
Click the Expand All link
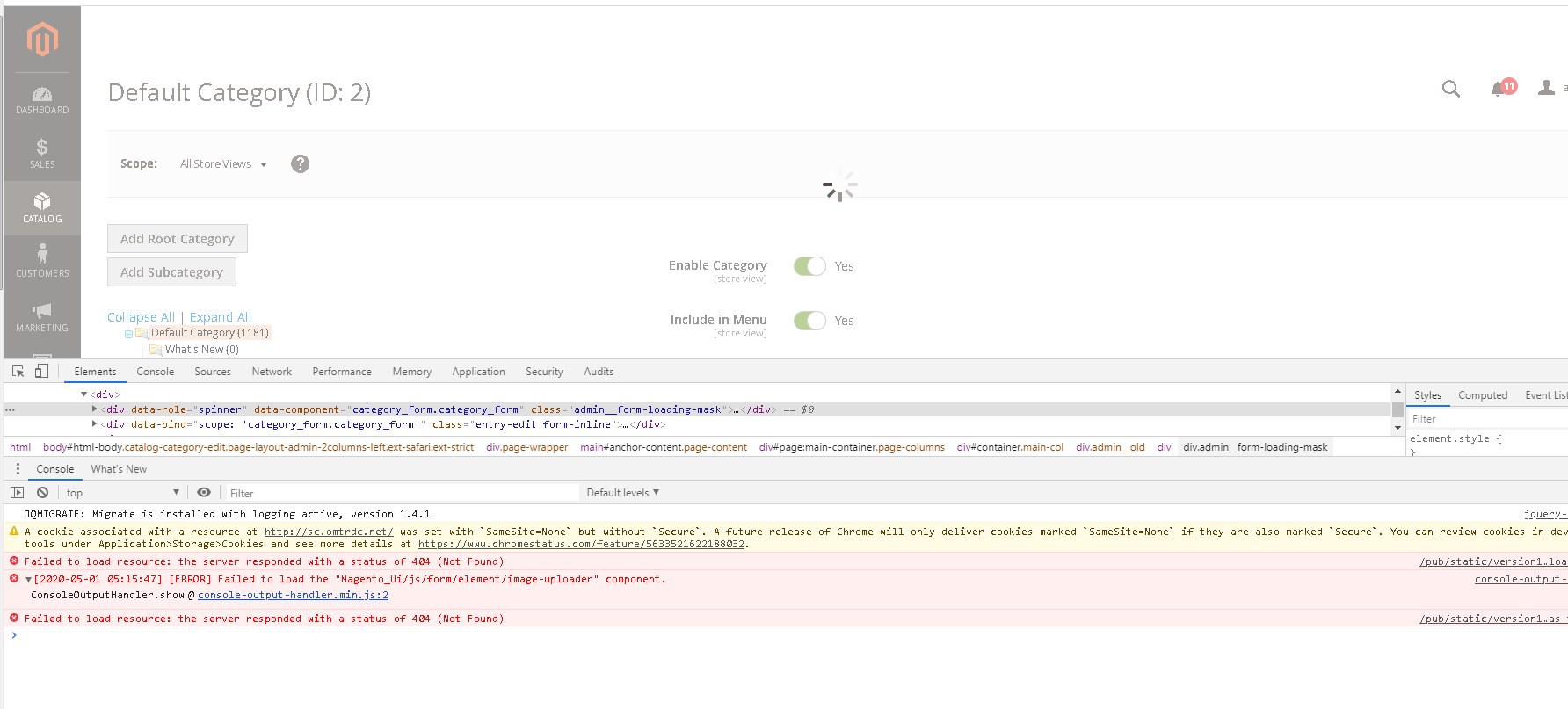221,317
